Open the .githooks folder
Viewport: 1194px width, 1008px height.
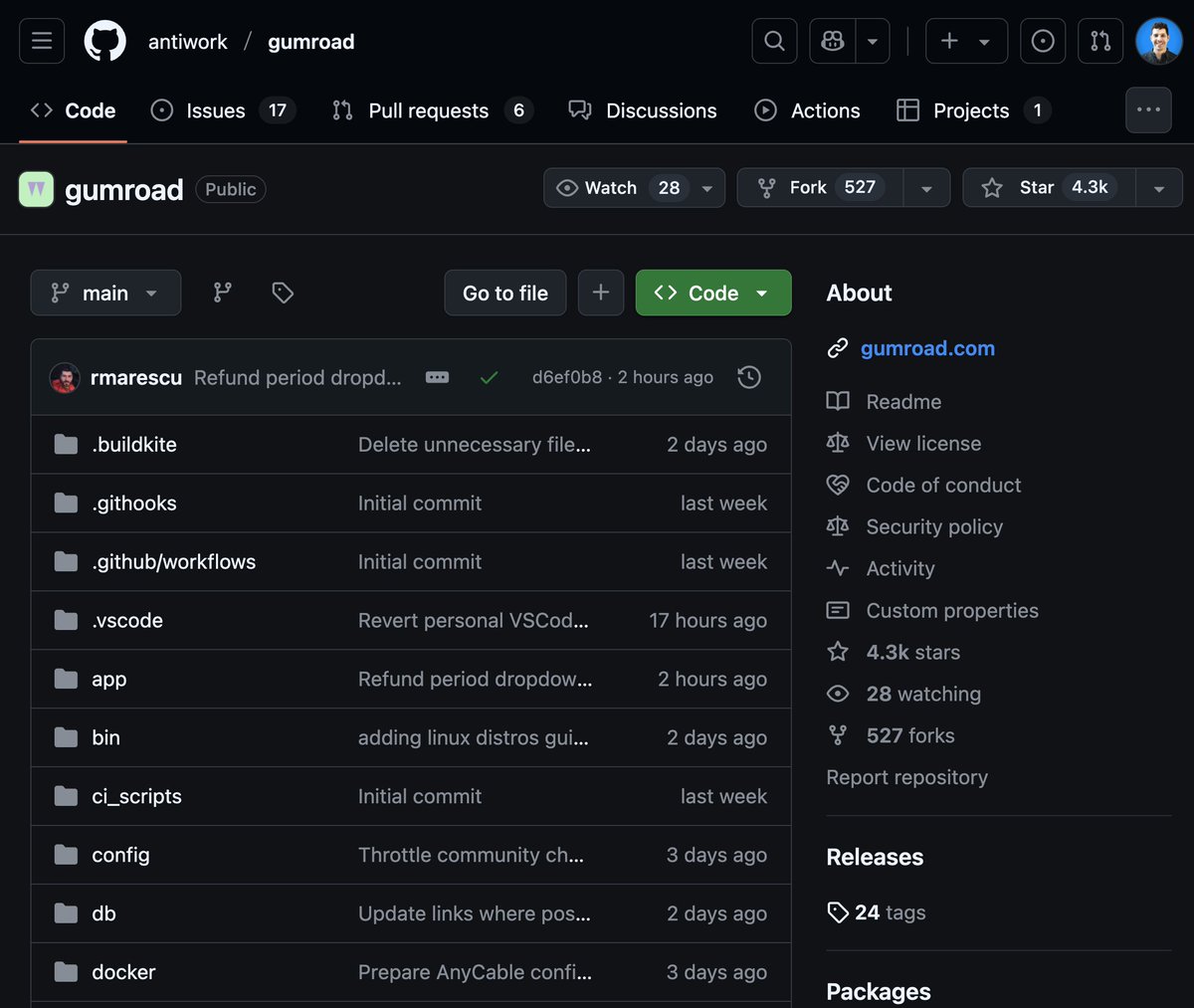point(134,504)
